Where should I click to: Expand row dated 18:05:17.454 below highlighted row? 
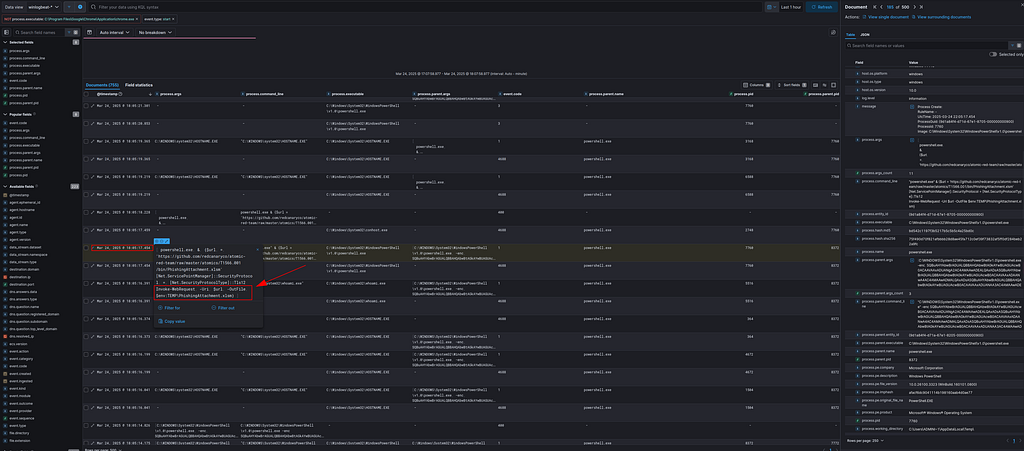(x=93, y=266)
